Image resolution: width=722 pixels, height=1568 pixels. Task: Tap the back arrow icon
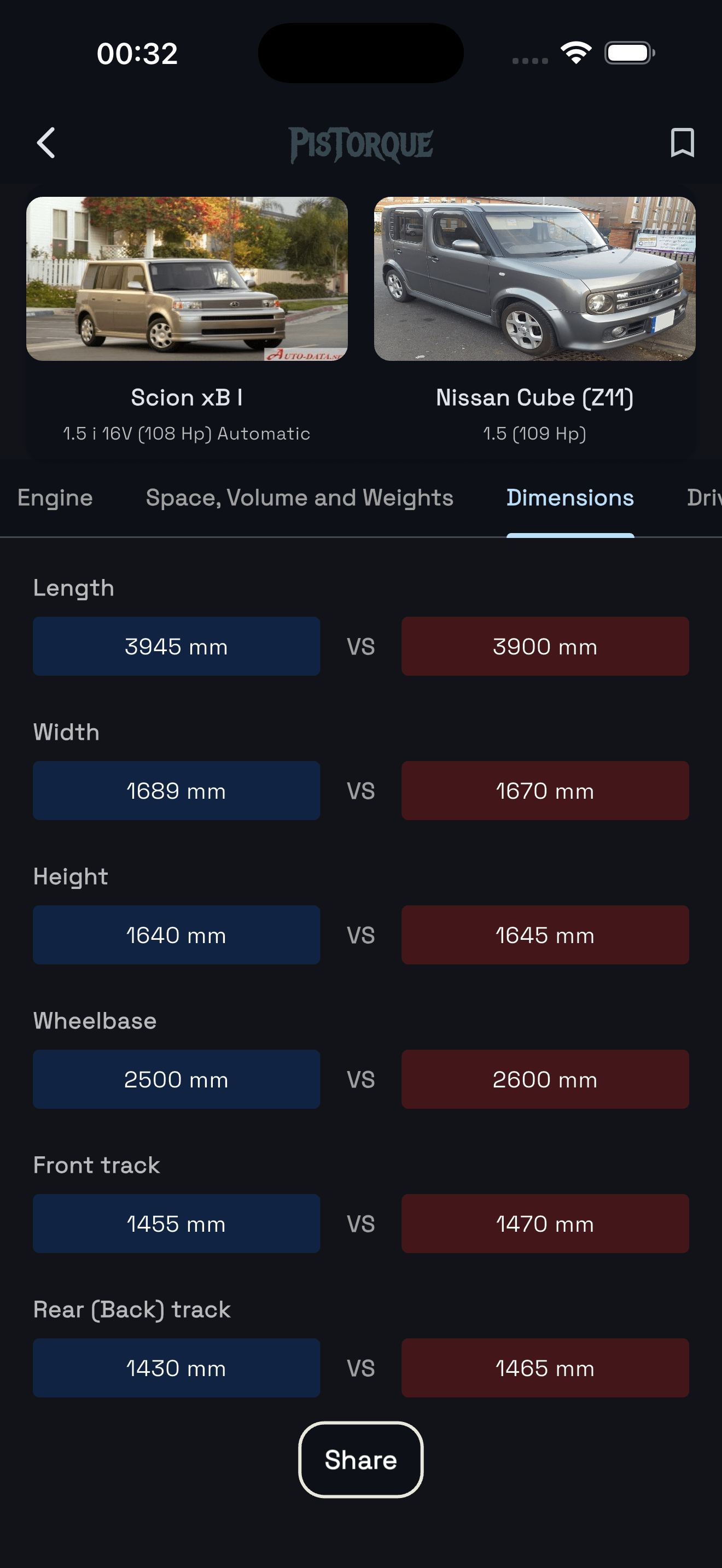click(46, 143)
